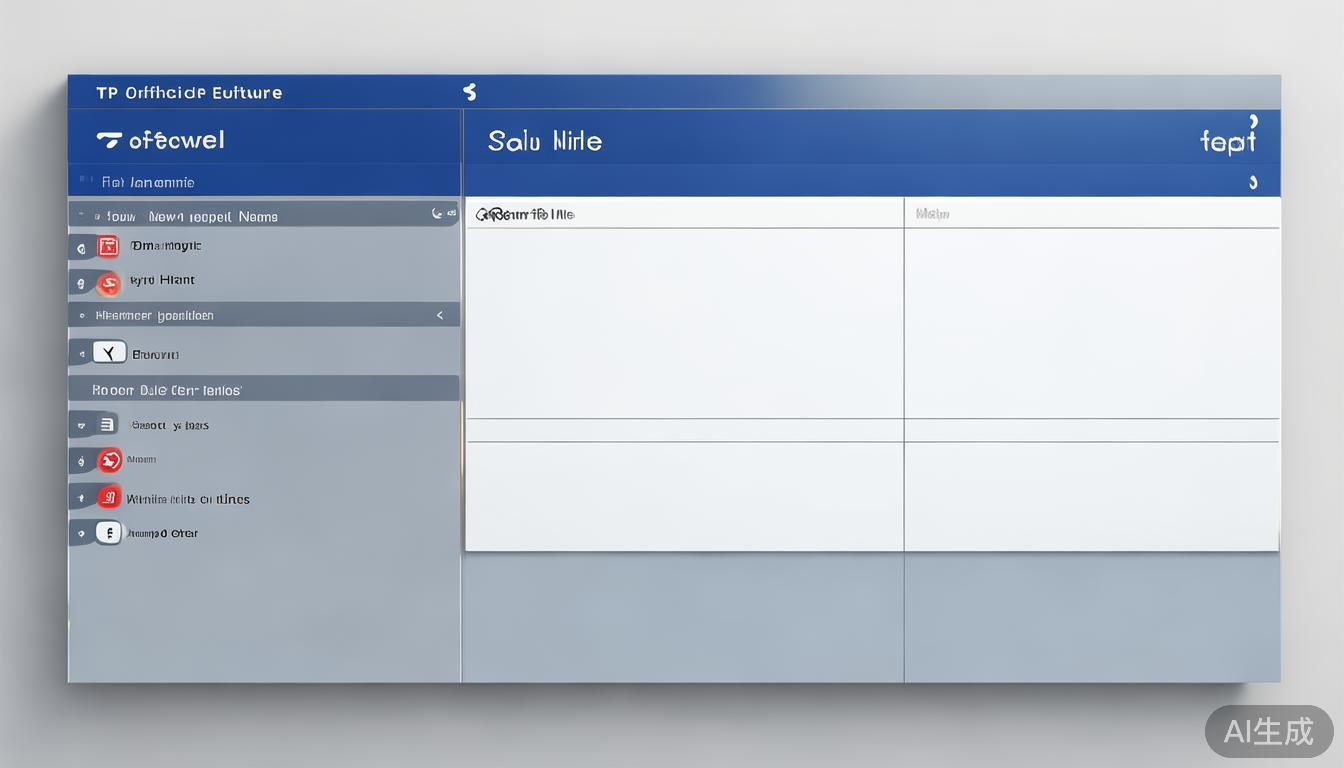
Task: Collapse section using the left-pointing chevron
Action: coord(439,315)
